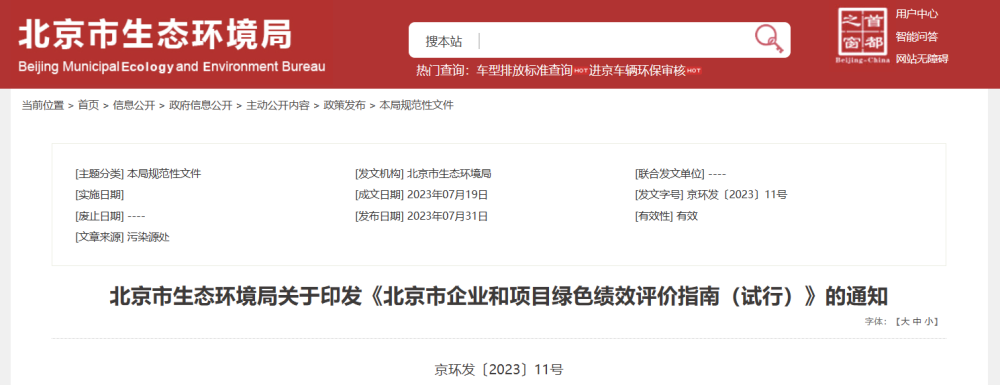Screen dimensions: 1000x385
Task: Go to 政府信息公开 breadcrumb item
Action: pyautogui.click(x=200, y=106)
